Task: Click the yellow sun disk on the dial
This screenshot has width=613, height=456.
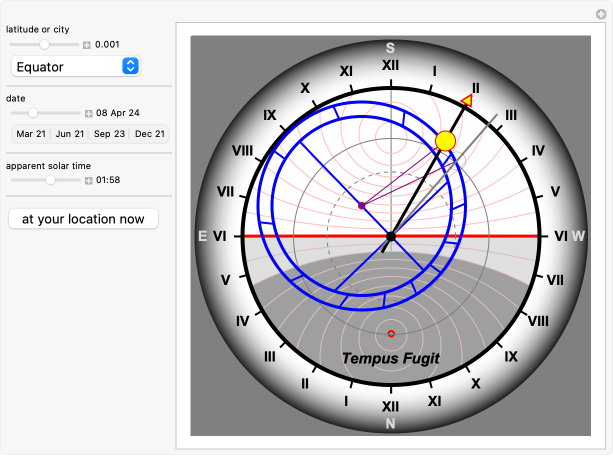Action: click(x=446, y=141)
